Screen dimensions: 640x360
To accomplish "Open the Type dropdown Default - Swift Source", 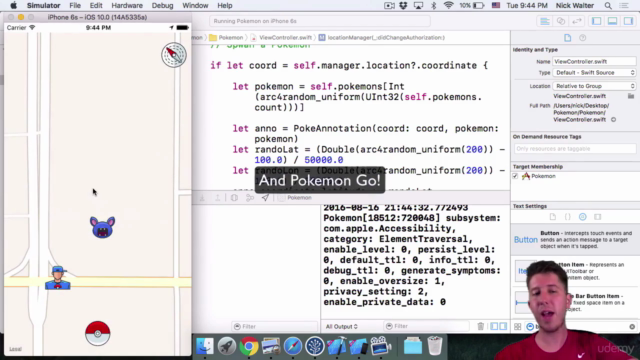I will [x=594, y=73].
